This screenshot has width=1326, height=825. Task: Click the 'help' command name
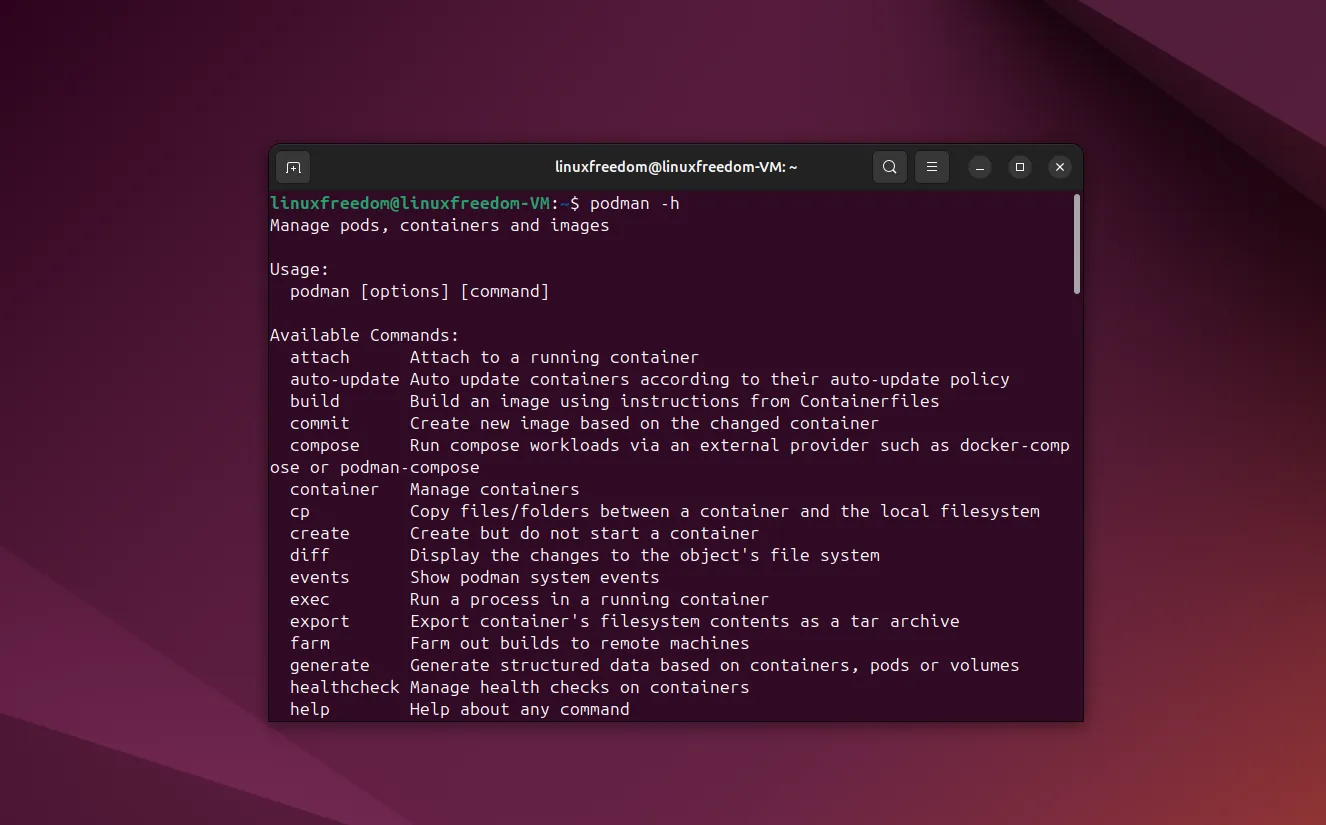pyautogui.click(x=310, y=709)
